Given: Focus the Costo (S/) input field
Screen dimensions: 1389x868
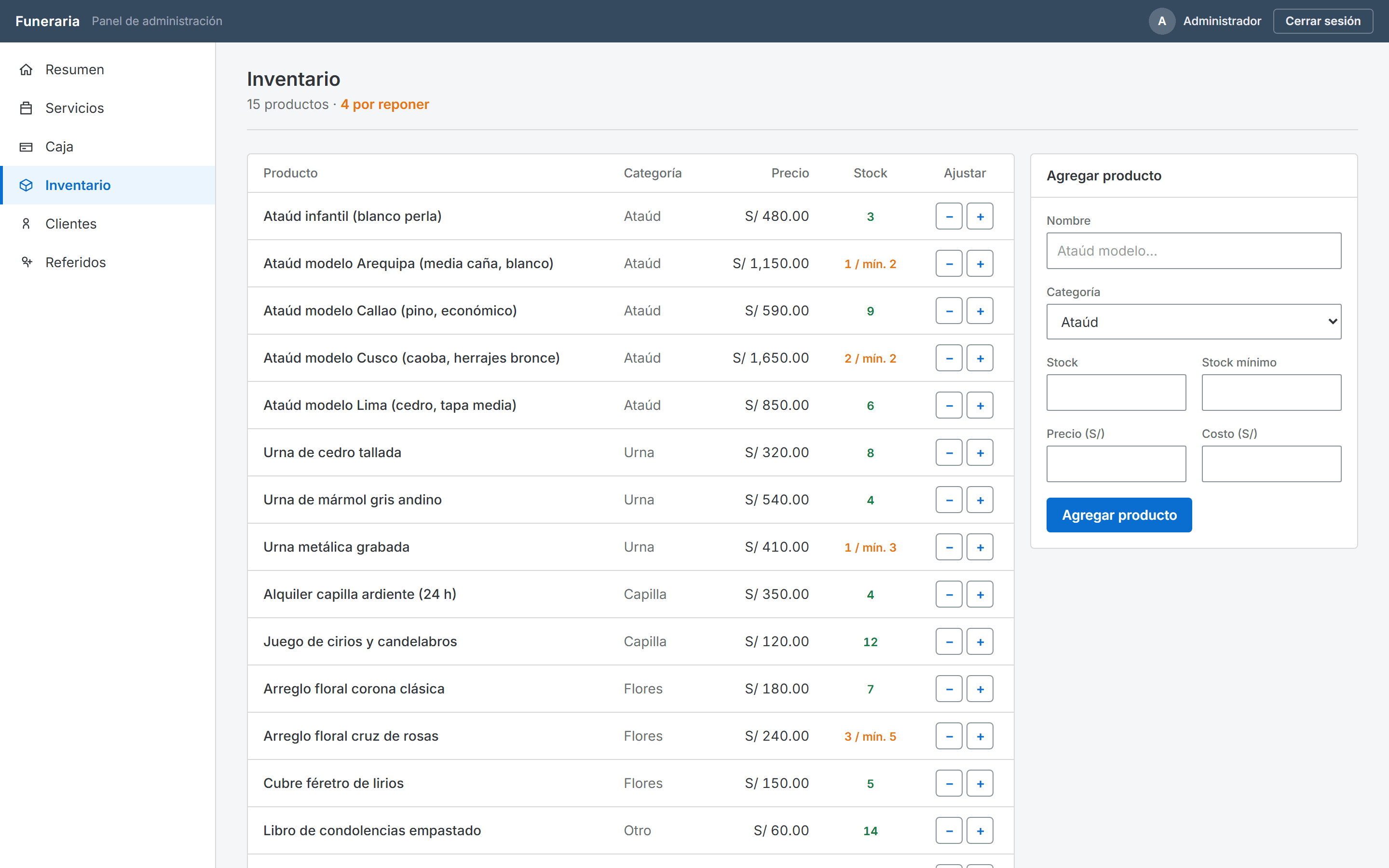Looking at the screenshot, I should 1271,464.
